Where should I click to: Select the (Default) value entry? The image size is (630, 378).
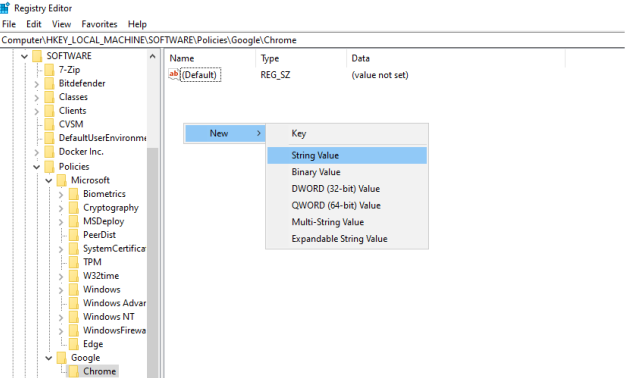(x=200, y=75)
